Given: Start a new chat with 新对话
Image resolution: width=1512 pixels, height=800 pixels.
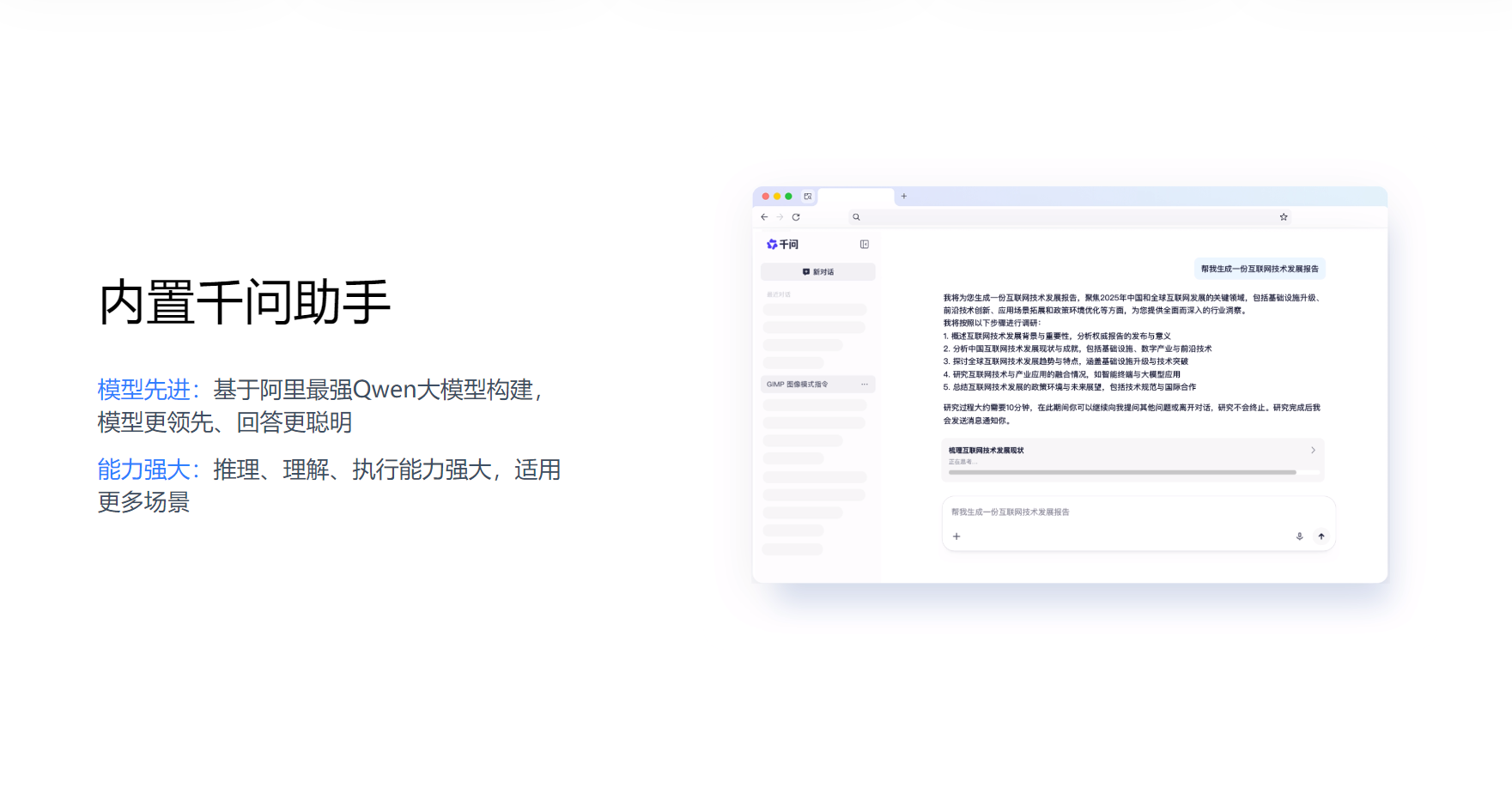Looking at the screenshot, I should tap(817, 272).
